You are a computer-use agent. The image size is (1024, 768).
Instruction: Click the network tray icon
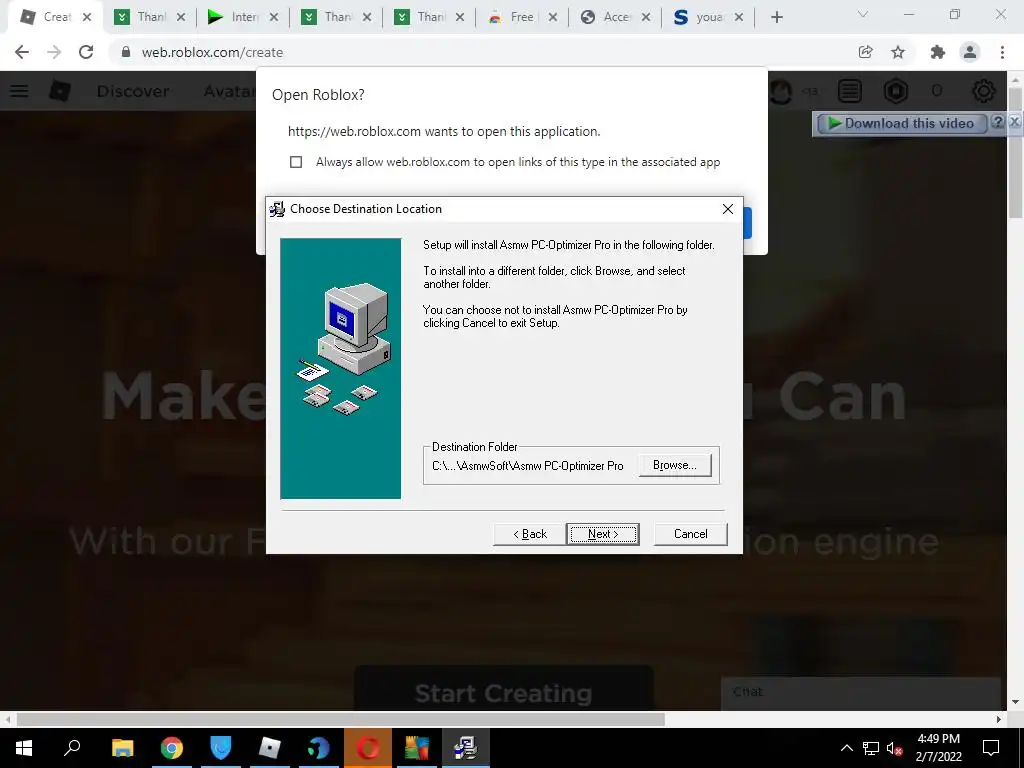(x=871, y=748)
